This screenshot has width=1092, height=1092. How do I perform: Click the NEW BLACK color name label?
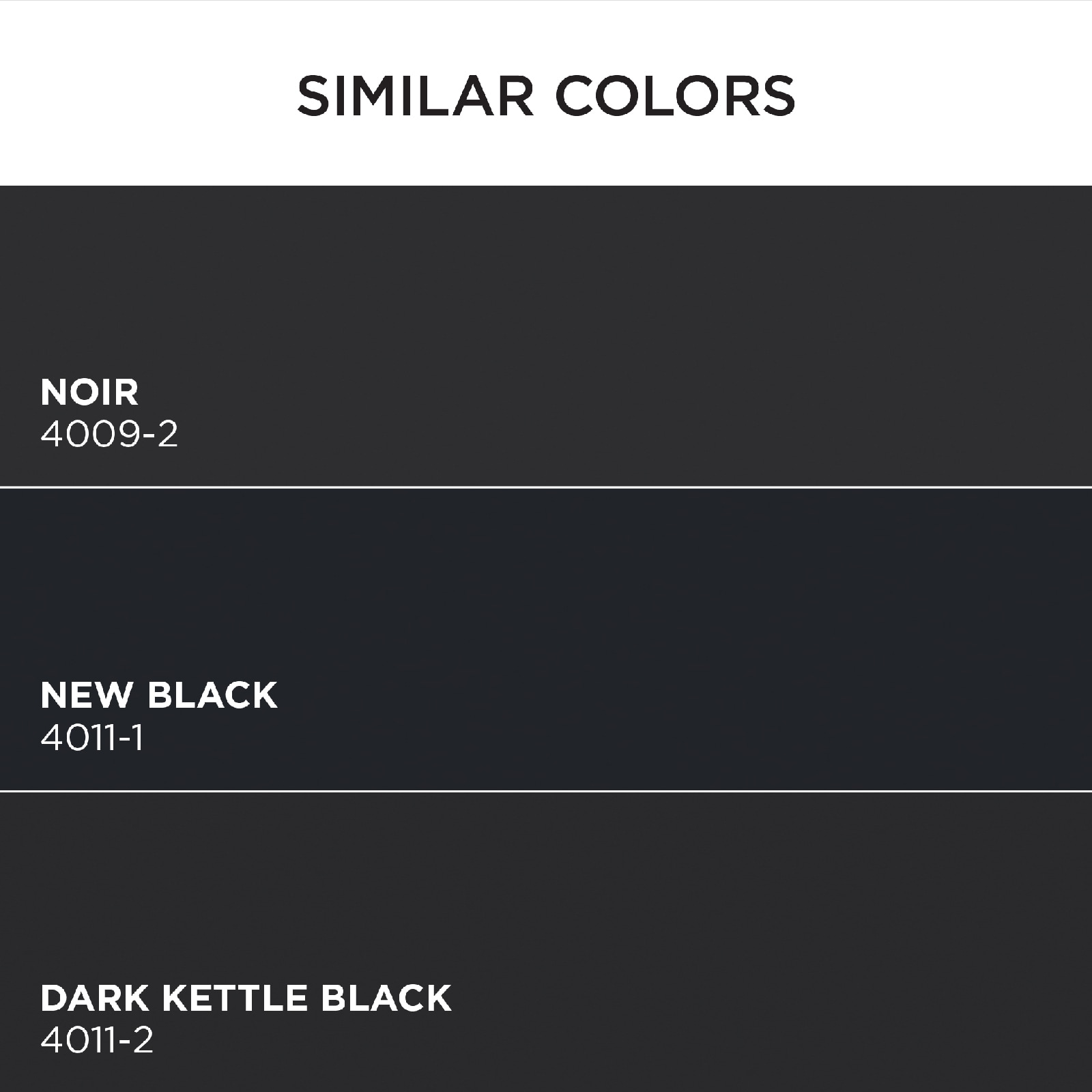[x=159, y=695]
